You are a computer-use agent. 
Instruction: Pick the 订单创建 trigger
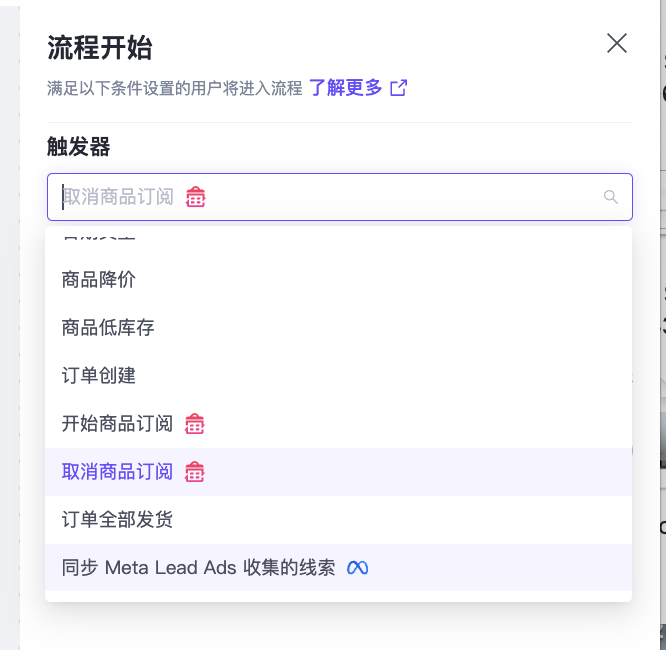(99, 376)
